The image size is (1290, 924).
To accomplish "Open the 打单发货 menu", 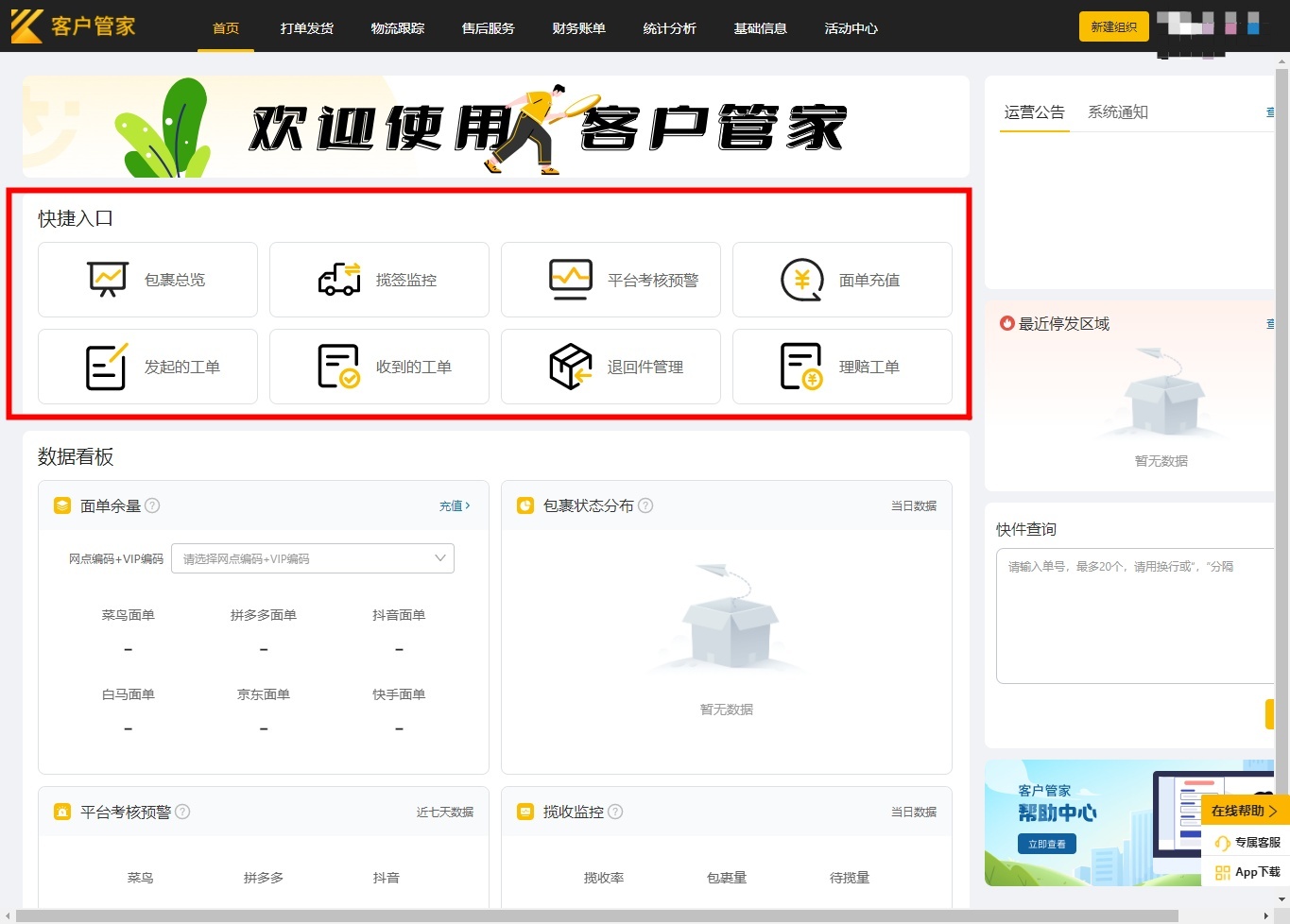I will point(306,28).
